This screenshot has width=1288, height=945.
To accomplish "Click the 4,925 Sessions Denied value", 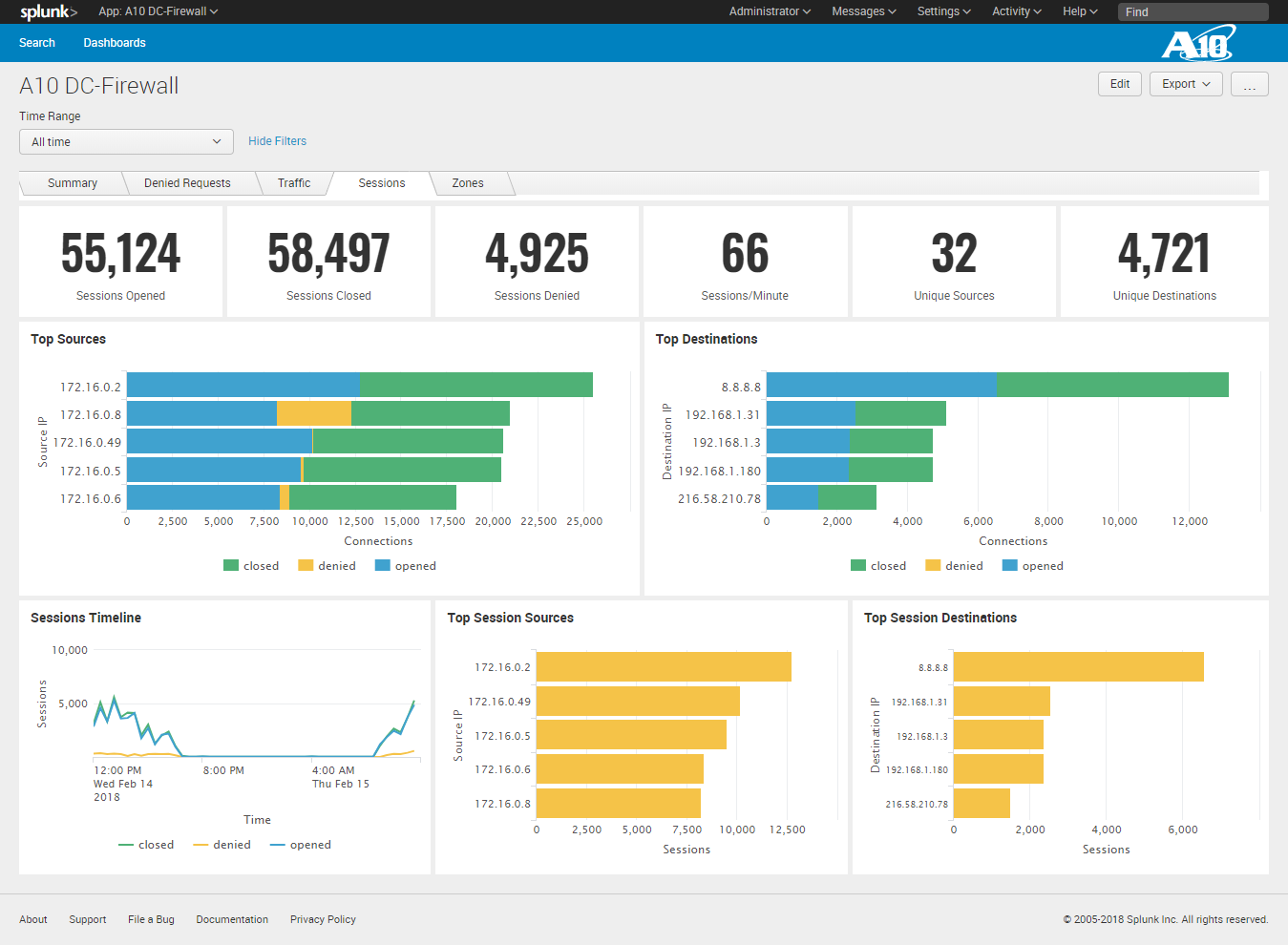I will [537, 254].
